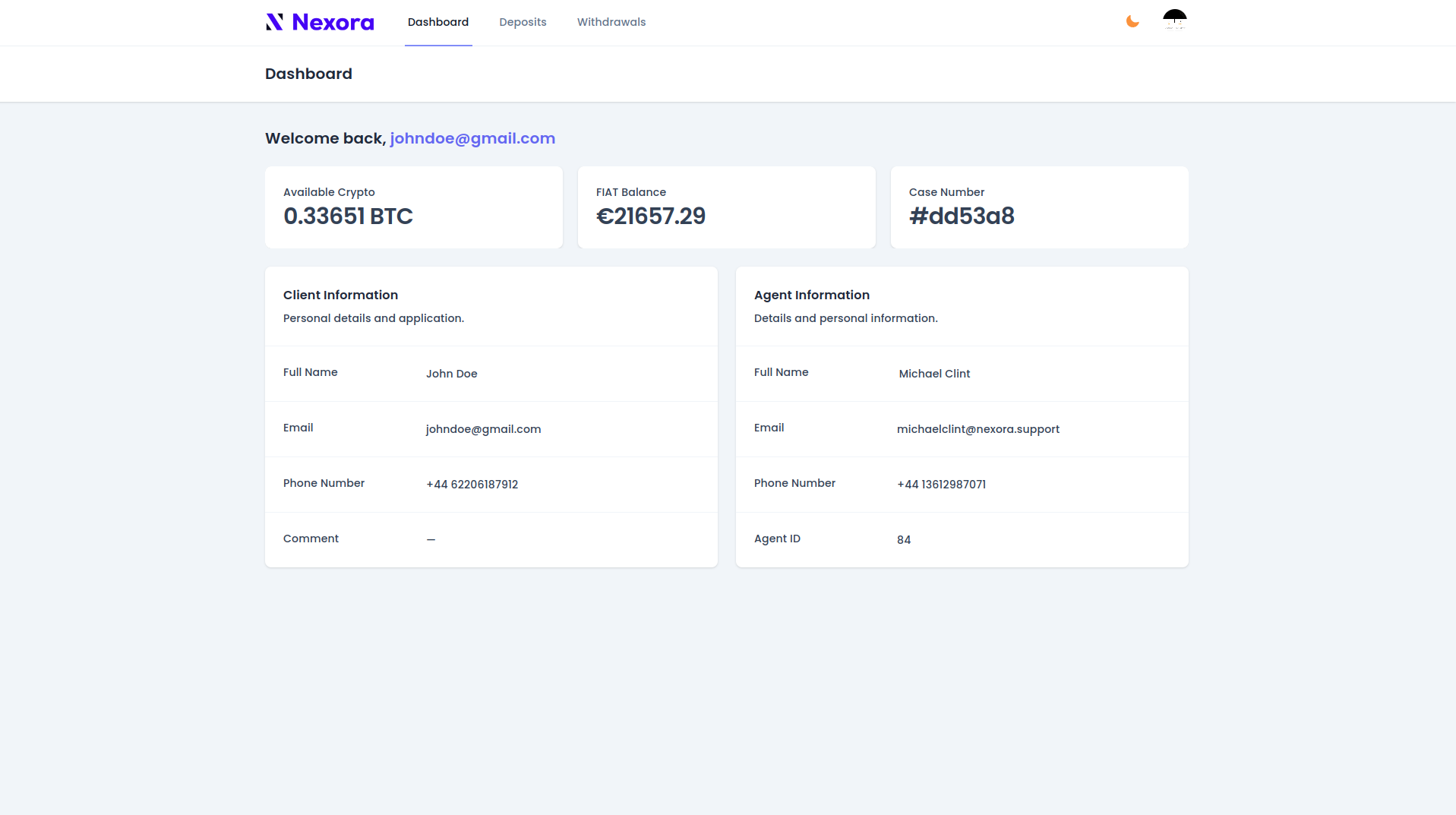Viewport: 1456px width, 815px height.
Task: Go to the Withdrawals tab
Action: pos(611,22)
